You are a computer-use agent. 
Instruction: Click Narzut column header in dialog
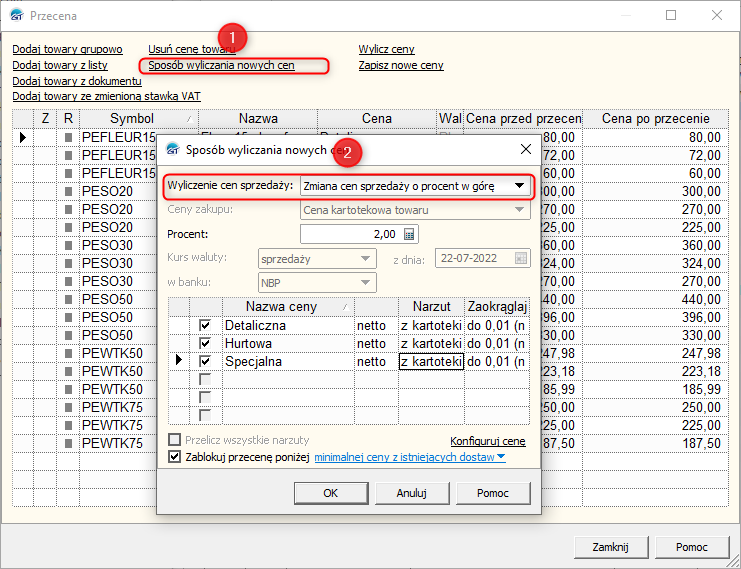pyautogui.click(x=431, y=307)
